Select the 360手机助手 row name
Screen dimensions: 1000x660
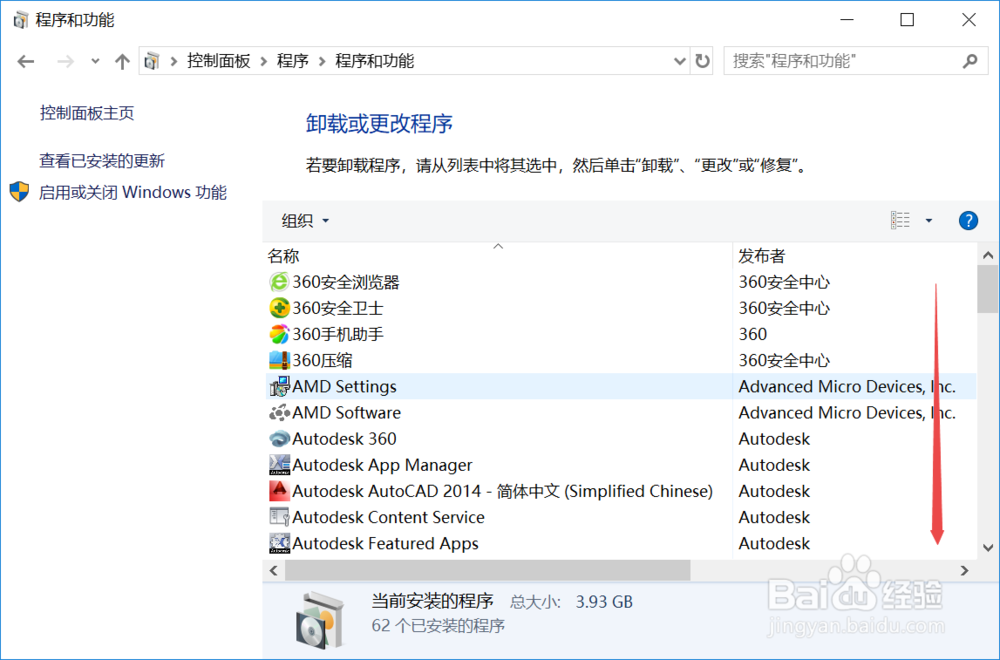click(337, 334)
